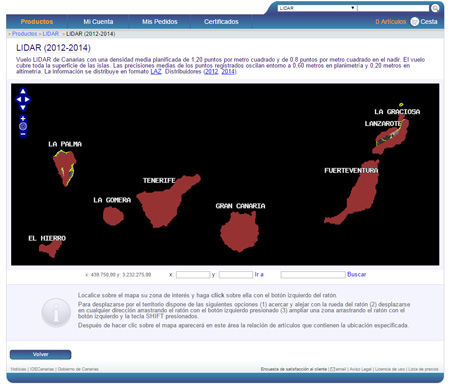Reset map view with globe icon
The height and width of the screenshot is (384, 450).
23,126
